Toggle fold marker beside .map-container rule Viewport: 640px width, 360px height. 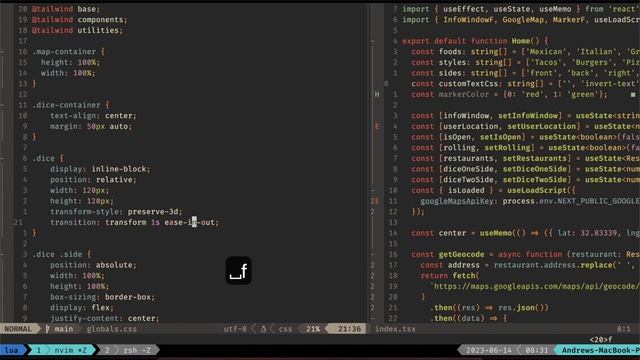2,52
